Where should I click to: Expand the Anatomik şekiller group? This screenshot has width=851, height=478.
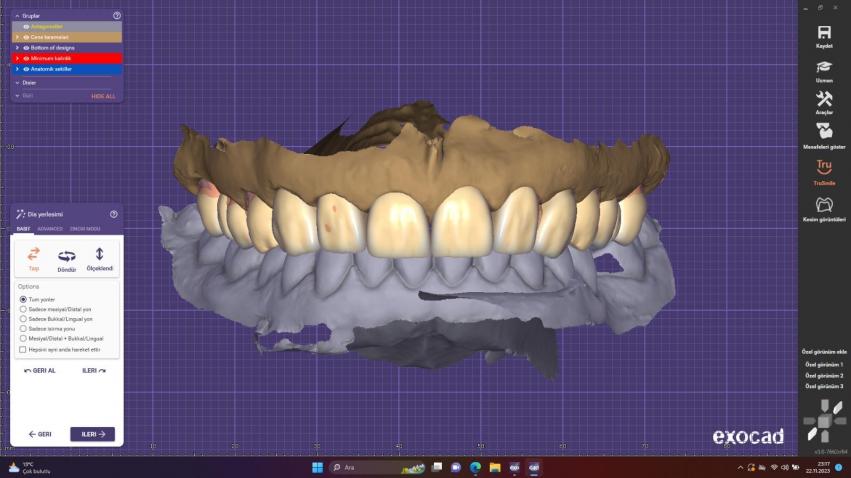[17, 69]
